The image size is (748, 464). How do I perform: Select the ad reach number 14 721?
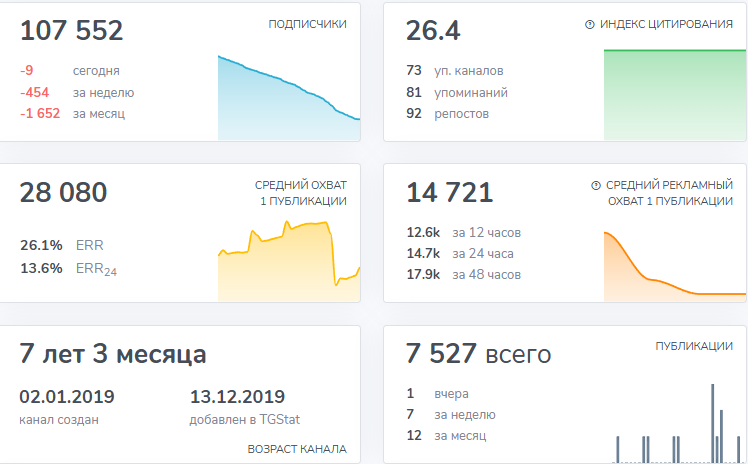(449, 192)
